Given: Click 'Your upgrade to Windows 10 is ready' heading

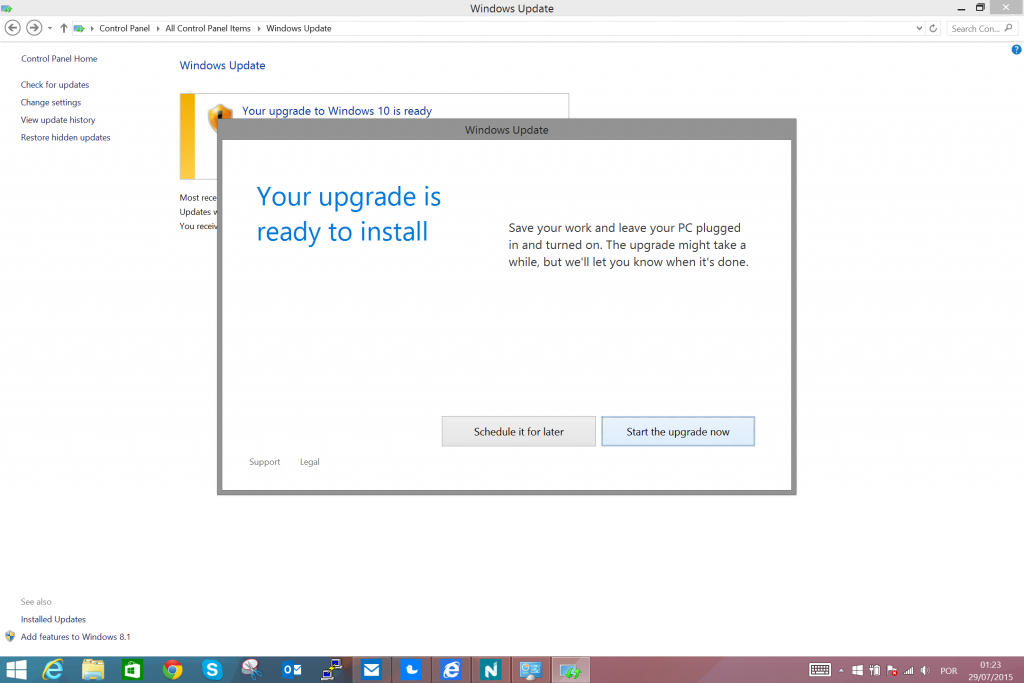Looking at the screenshot, I should pyautogui.click(x=337, y=111).
